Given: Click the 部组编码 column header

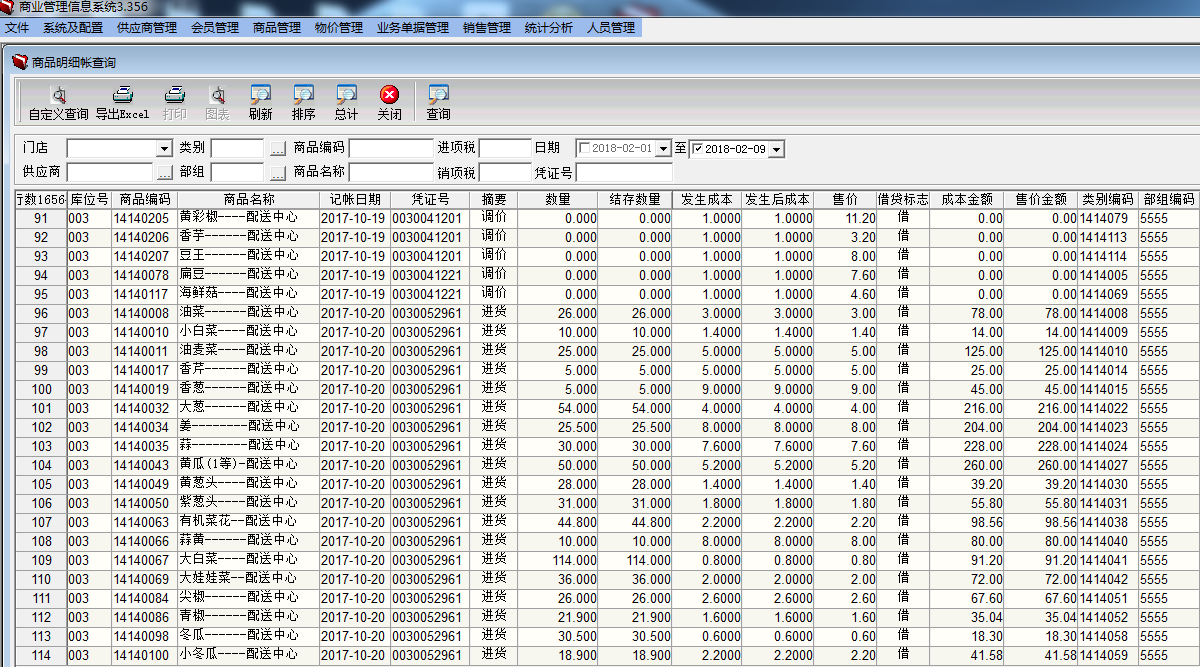Looking at the screenshot, I should tap(1168, 199).
